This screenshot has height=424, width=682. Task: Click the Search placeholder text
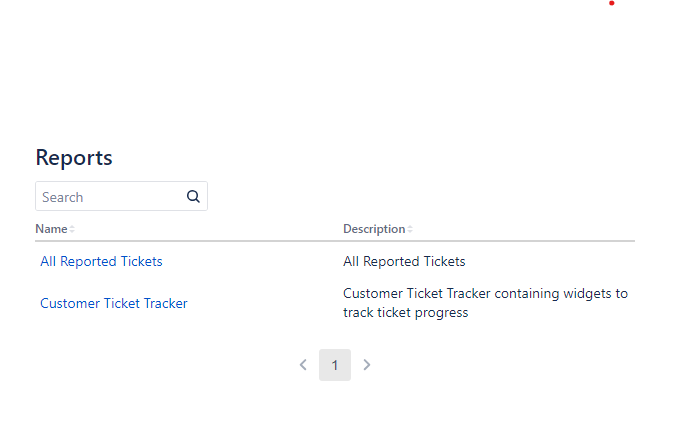coord(63,197)
